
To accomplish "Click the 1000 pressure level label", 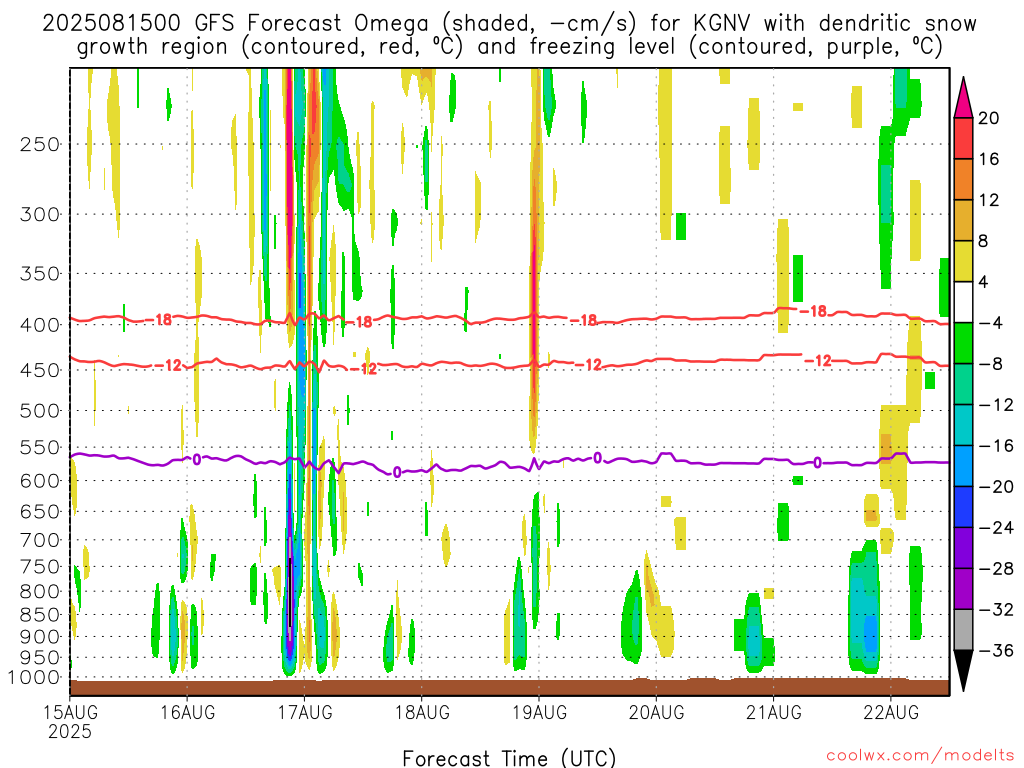I will click(34, 677).
